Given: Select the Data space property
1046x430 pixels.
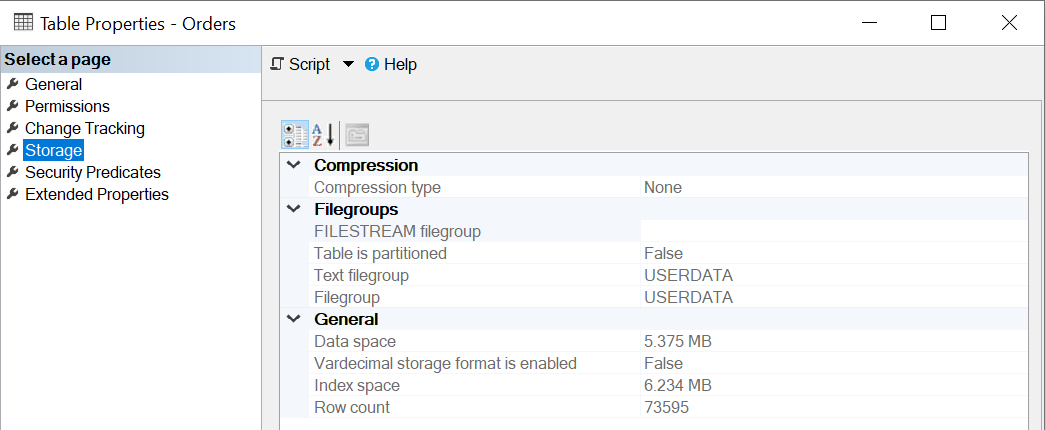Looking at the screenshot, I should click(x=355, y=341).
